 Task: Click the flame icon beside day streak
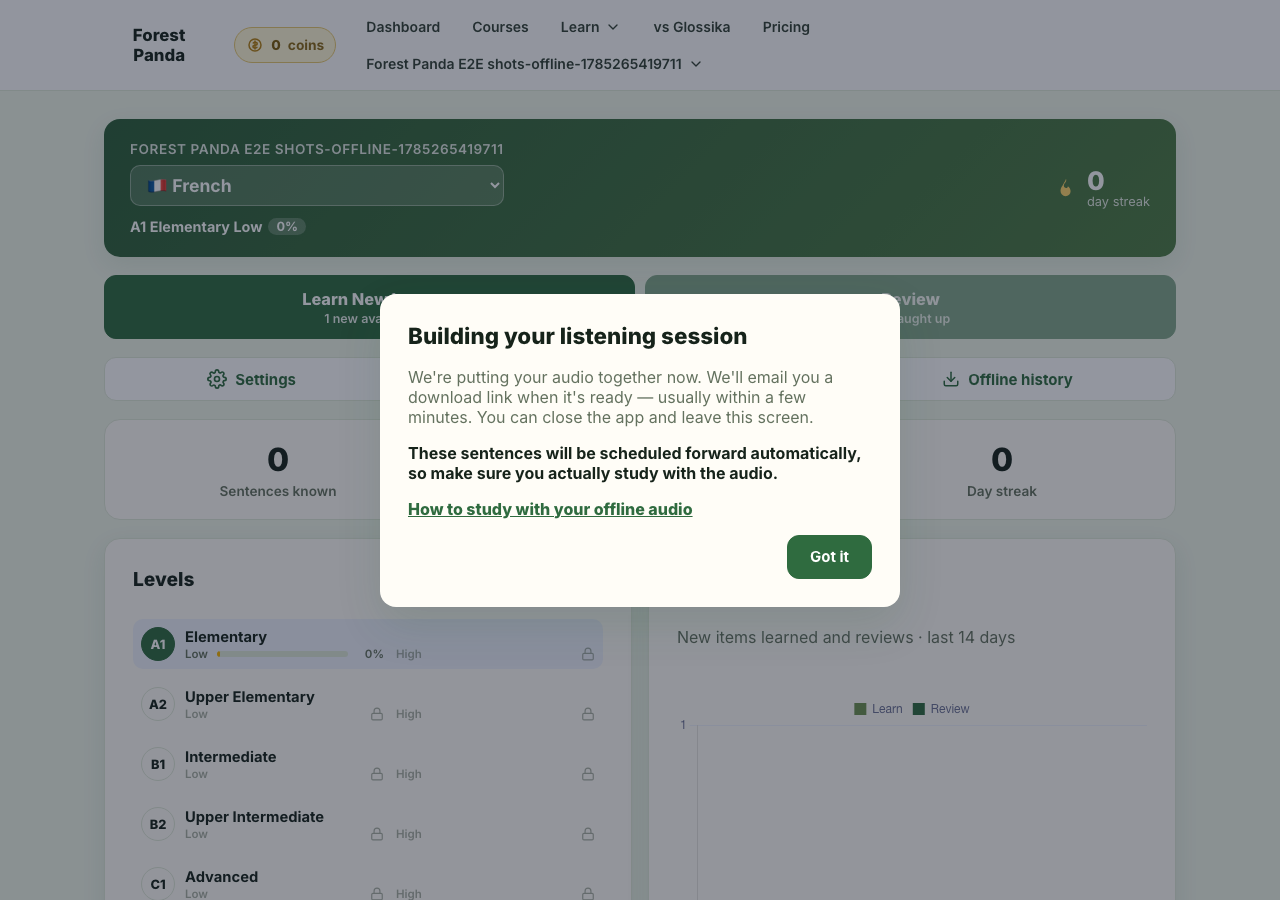(1066, 187)
